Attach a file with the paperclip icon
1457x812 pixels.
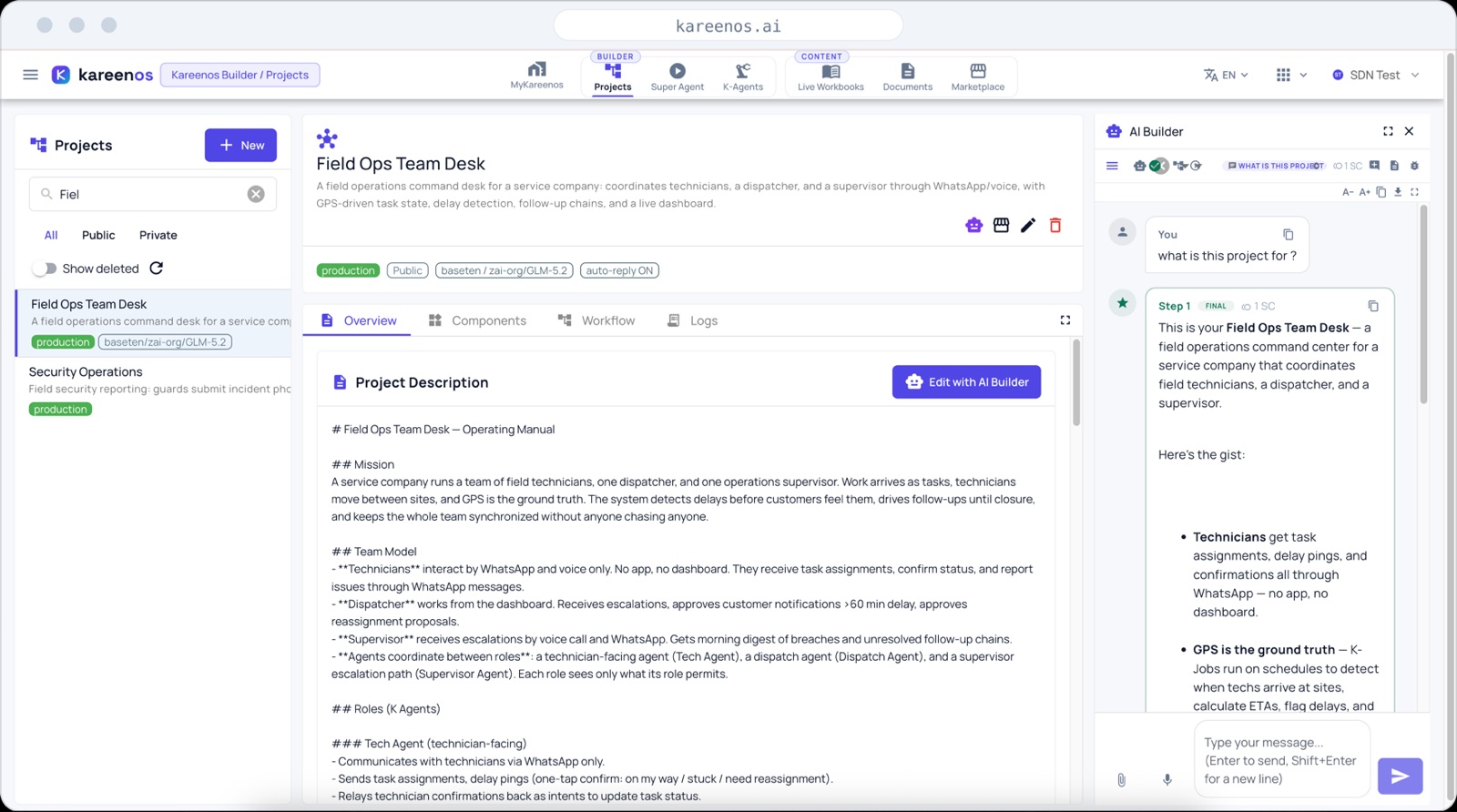(1122, 780)
